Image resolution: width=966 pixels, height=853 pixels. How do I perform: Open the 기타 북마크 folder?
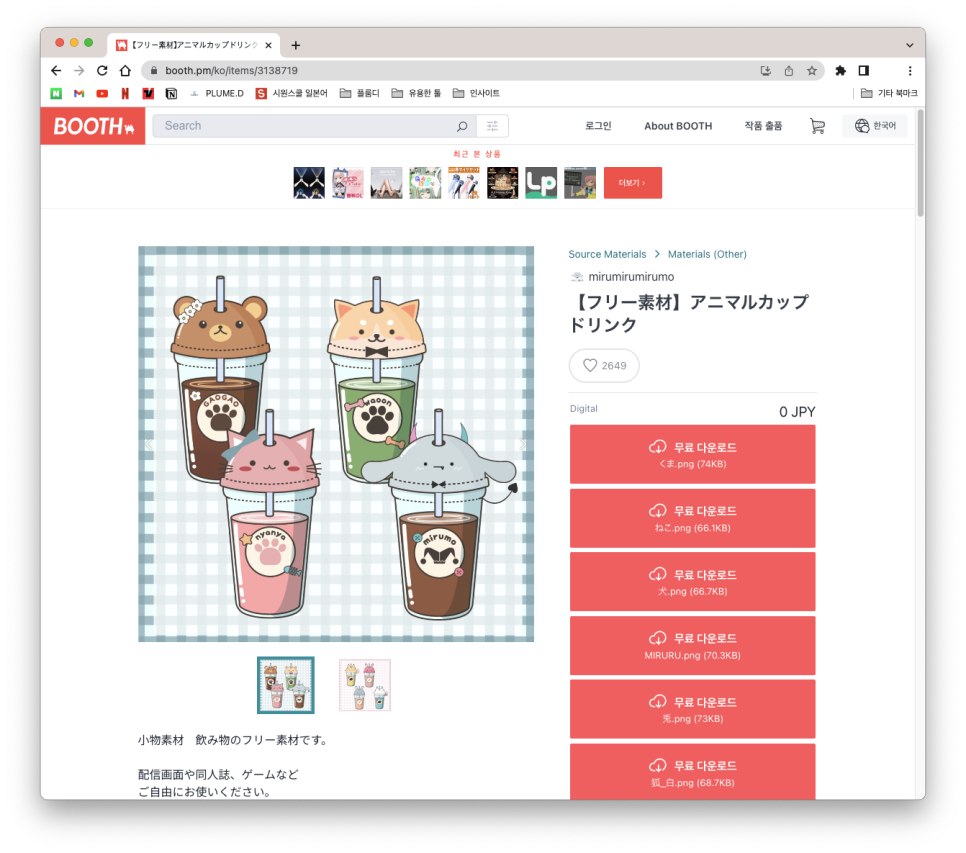point(889,94)
